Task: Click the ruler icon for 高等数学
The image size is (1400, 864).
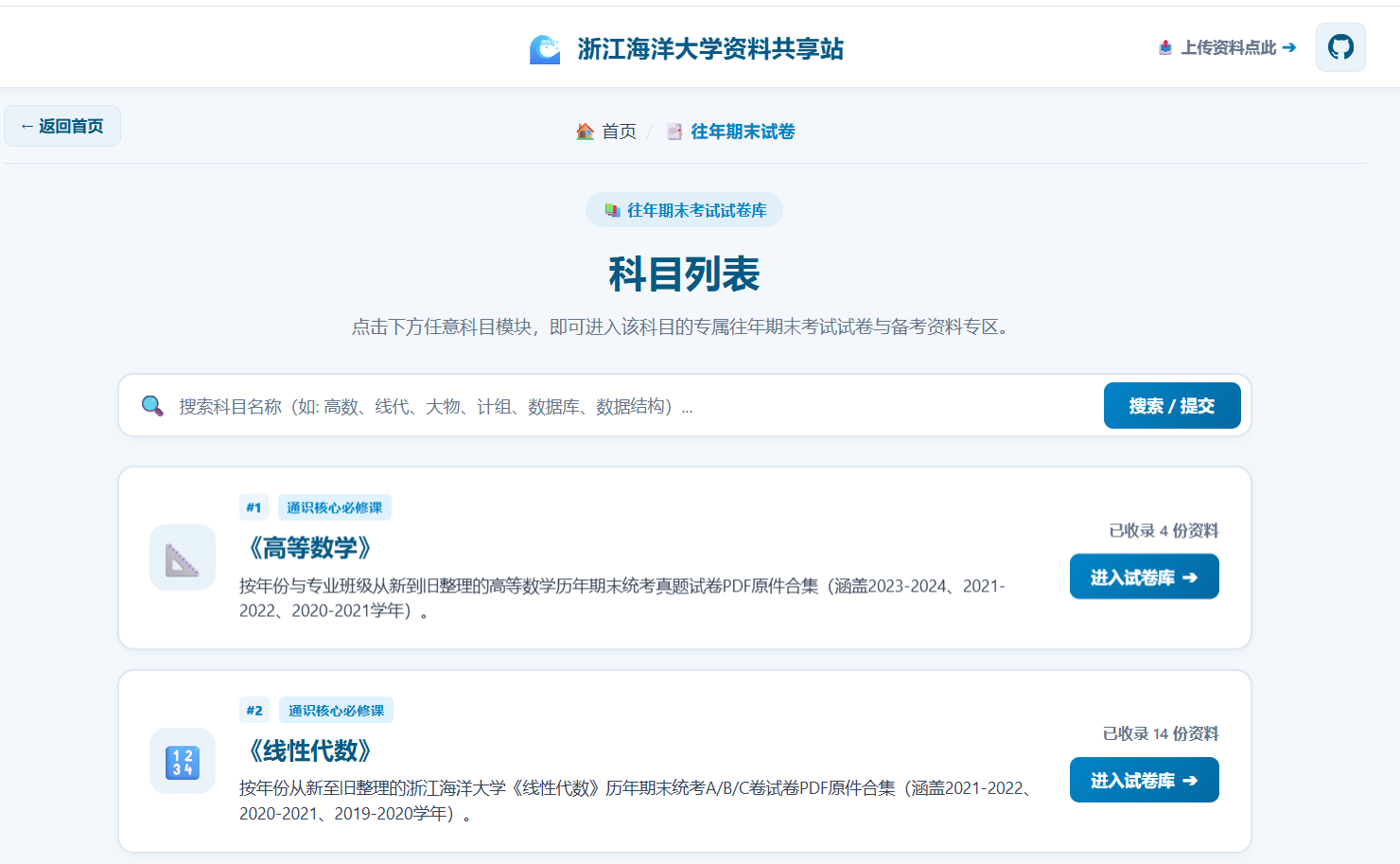Action: pos(183,557)
